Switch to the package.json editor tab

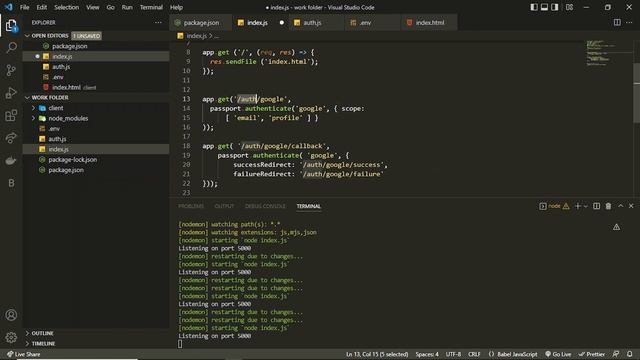[201, 23]
